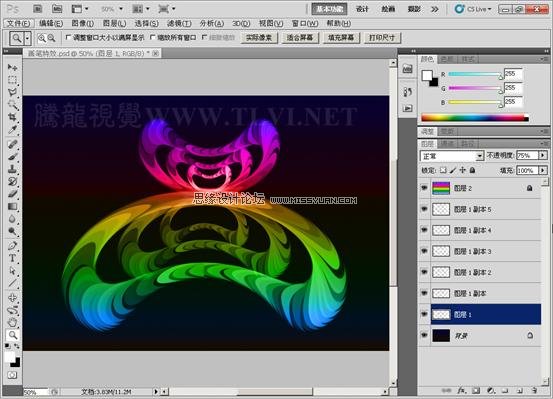
Task: Click Zoom In icon in options bar
Action: (x=42, y=38)
